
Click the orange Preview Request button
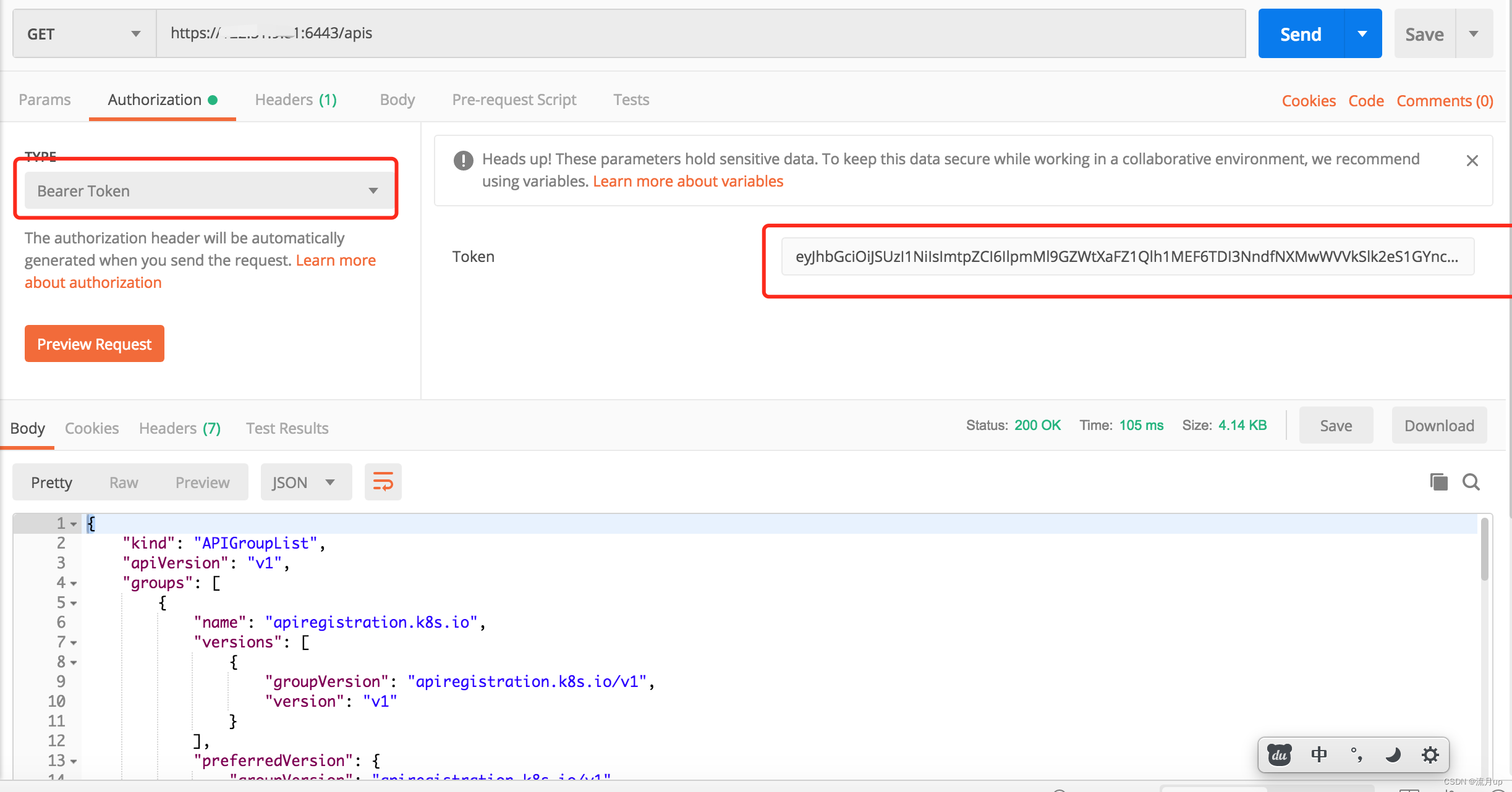click(x=94, y=344)
